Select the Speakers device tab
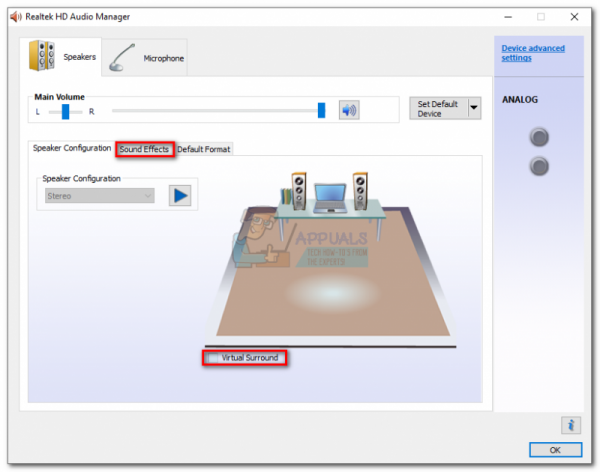The width and height of the screenshot is (600, 472). [x=61, y=57]
